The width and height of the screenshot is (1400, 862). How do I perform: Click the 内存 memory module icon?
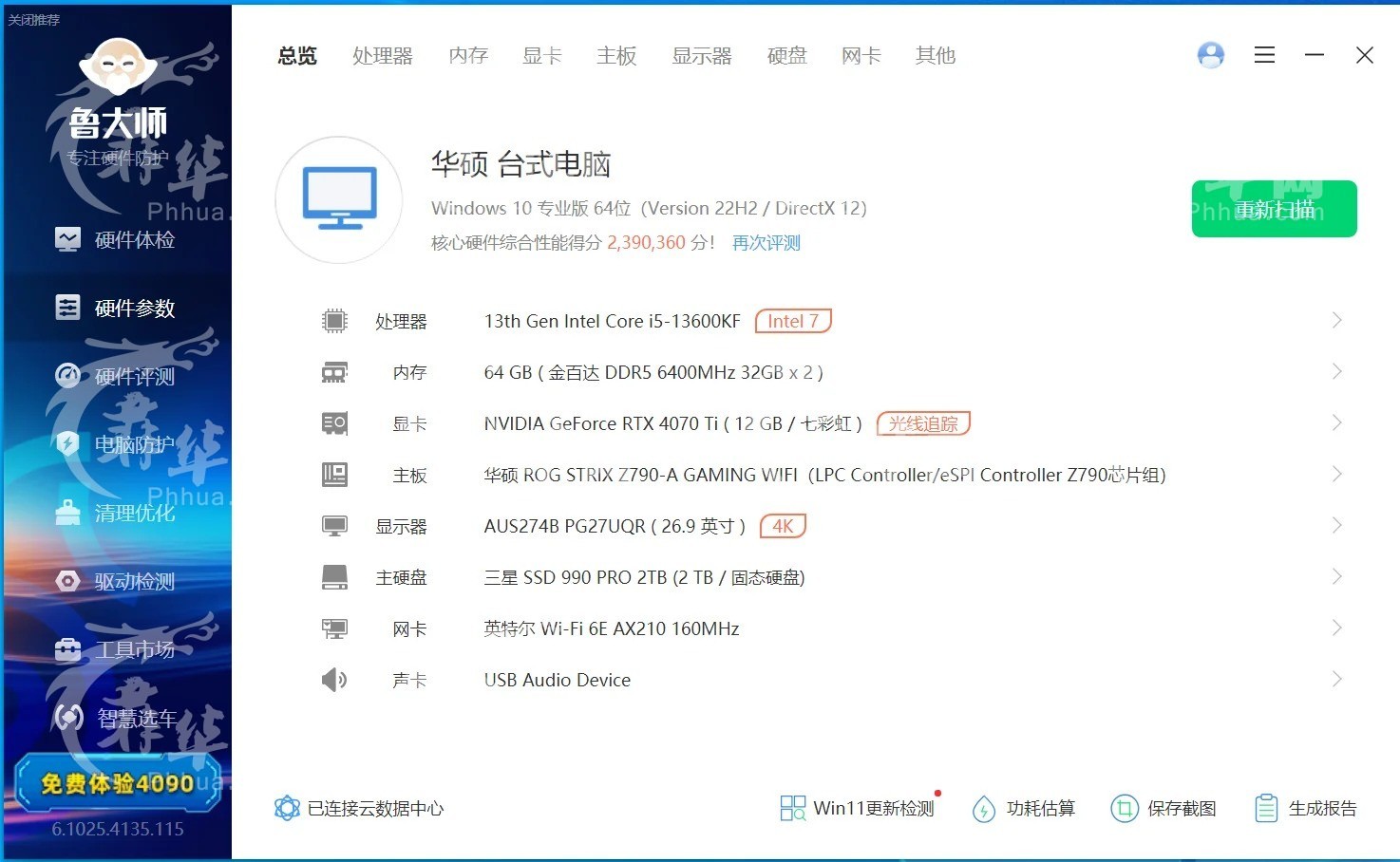[334, 372]
